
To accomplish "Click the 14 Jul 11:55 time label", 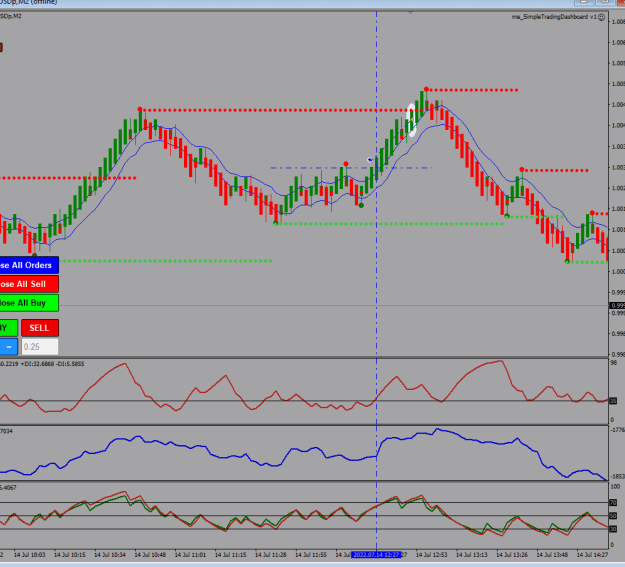I will tap(311, 555).
